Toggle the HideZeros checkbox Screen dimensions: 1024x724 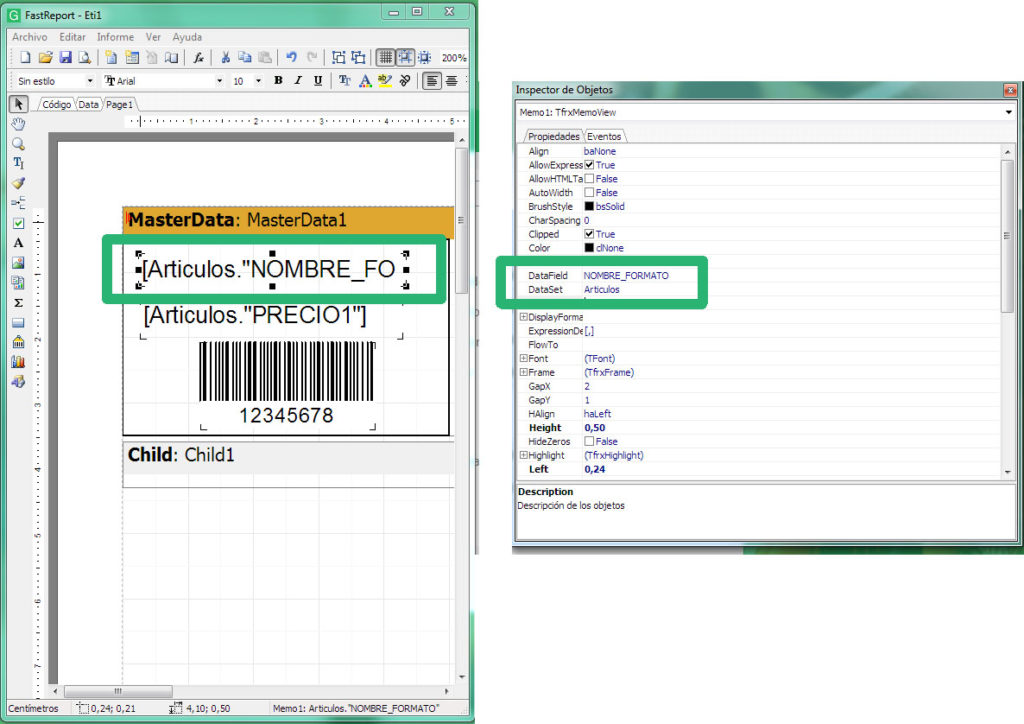[x=589, y=441]
